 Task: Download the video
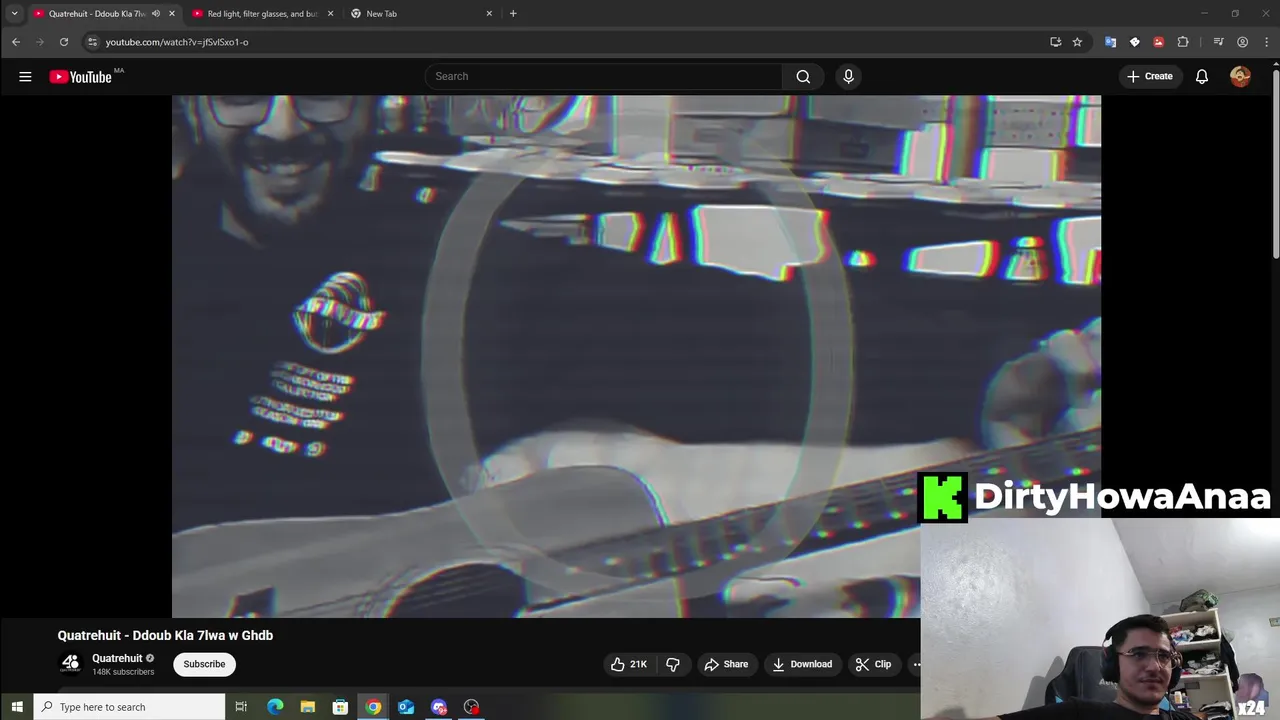(x=802, y=664)
